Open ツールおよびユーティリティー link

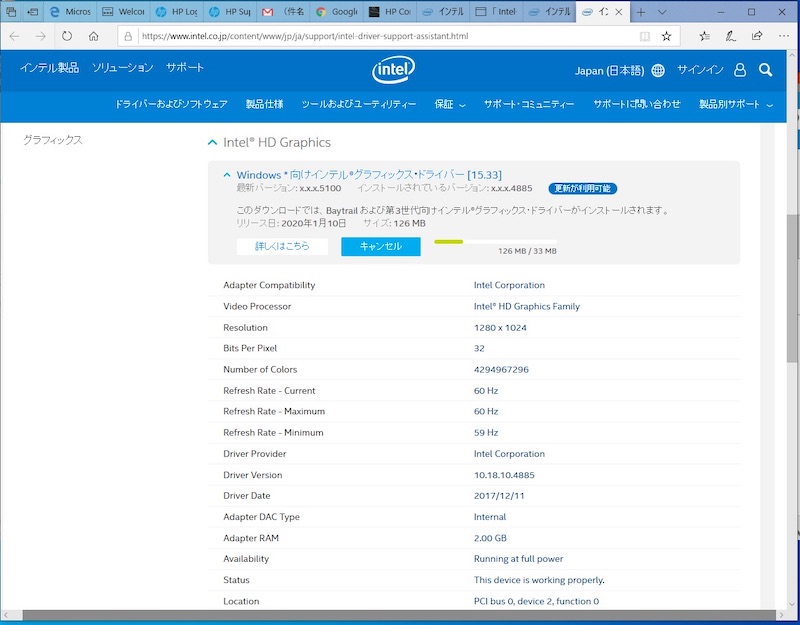click(359, 104)
